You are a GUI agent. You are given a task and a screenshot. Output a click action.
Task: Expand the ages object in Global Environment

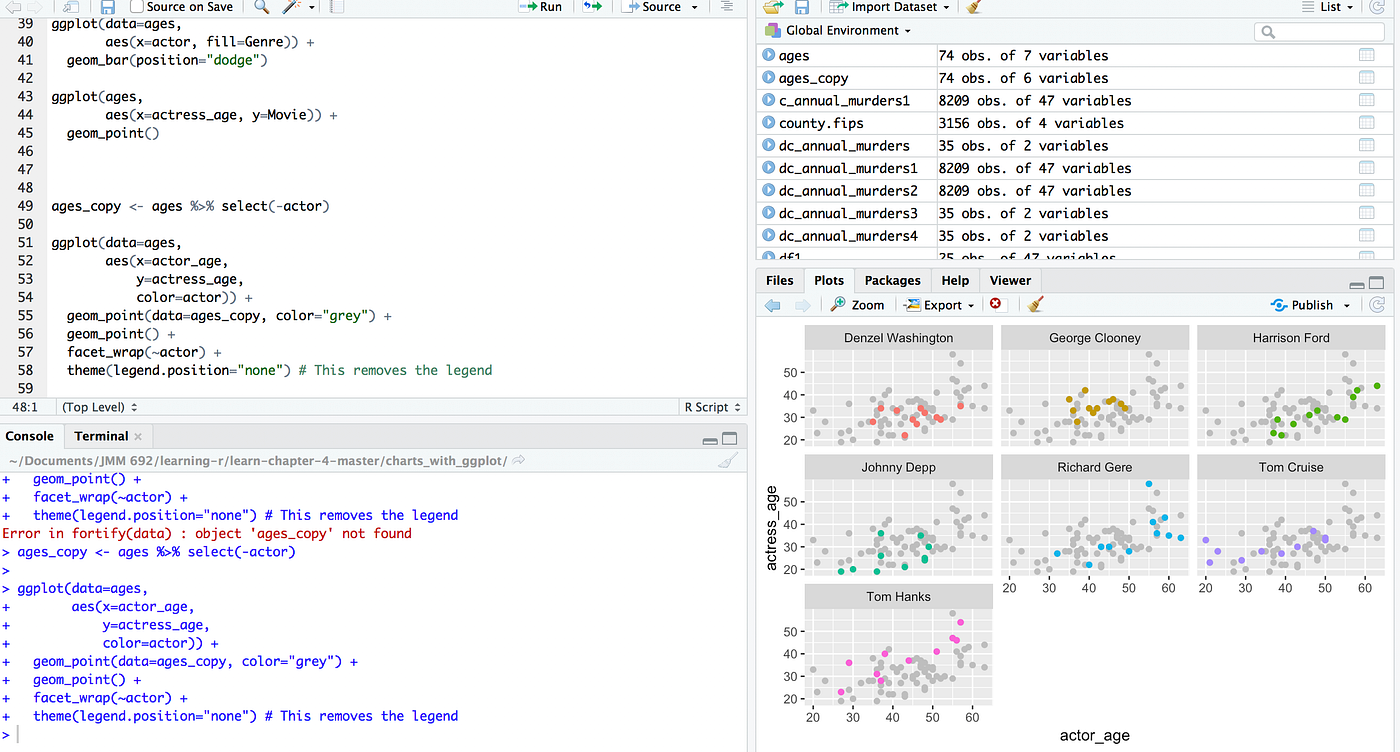pos(768,55)
